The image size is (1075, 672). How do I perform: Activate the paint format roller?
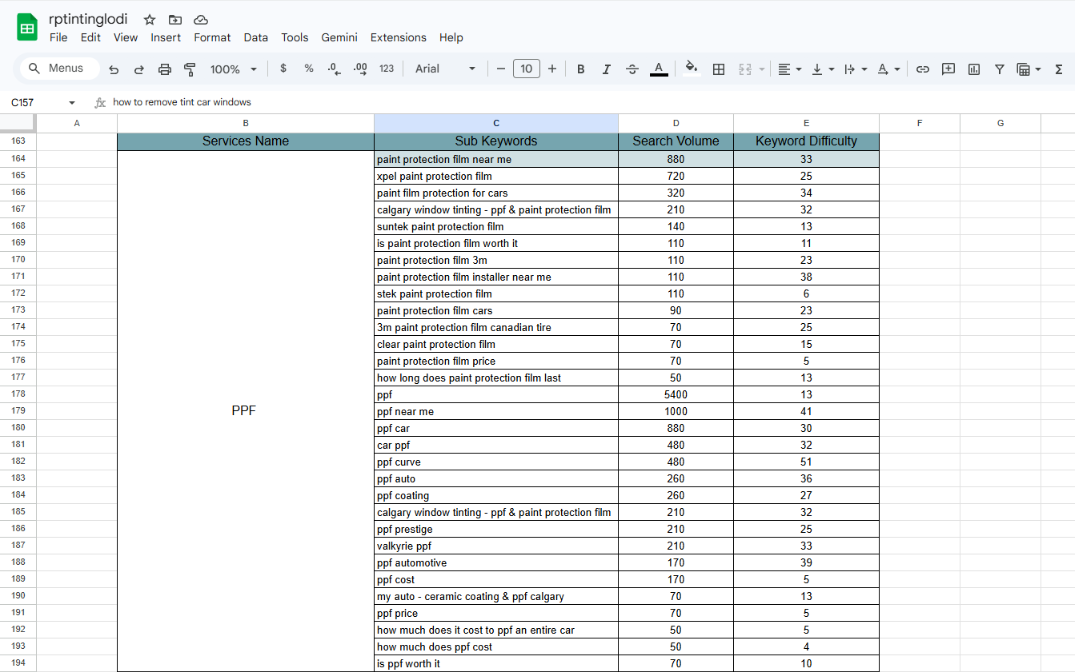tap(189, 69)
